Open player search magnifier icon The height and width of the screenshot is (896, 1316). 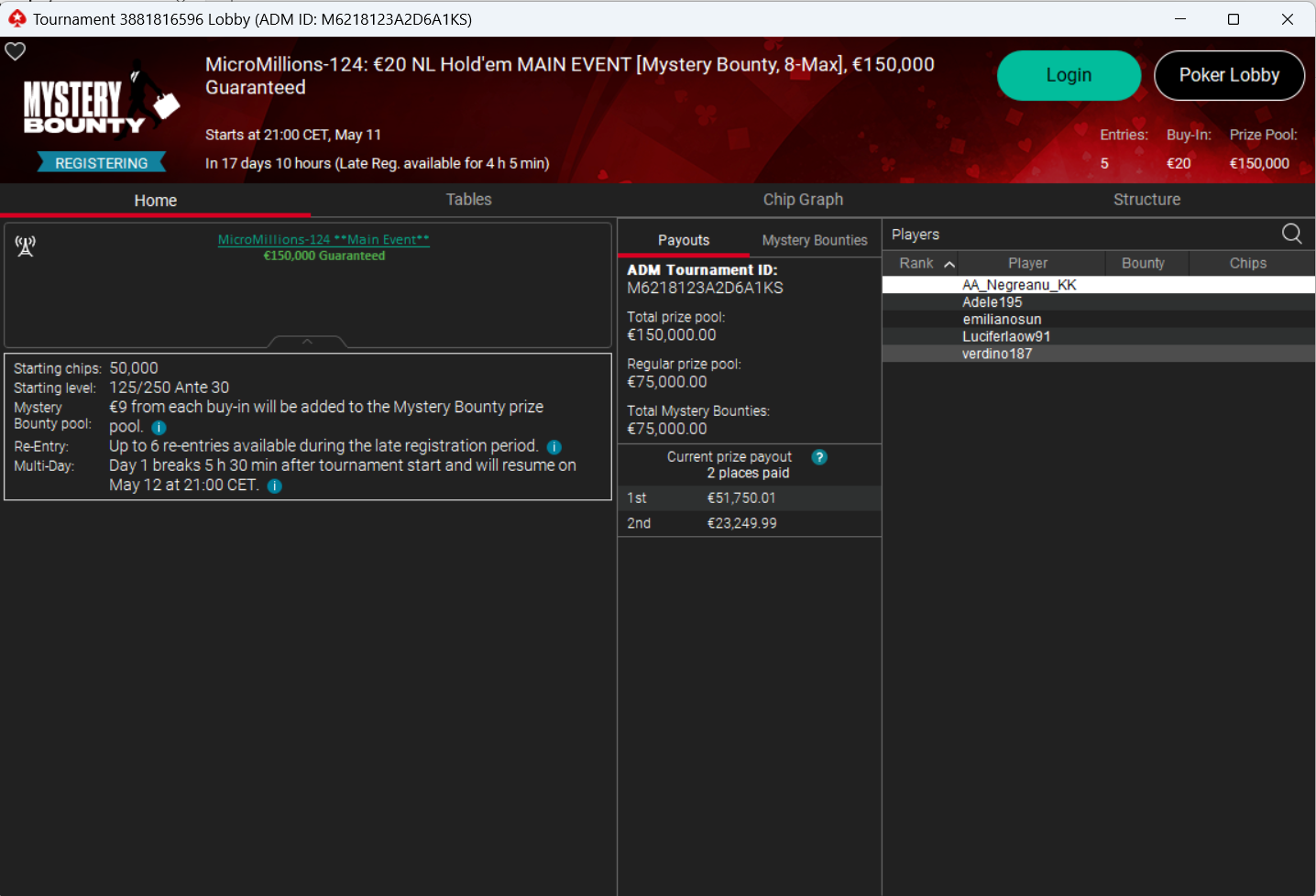click(x=1291, y=234)
